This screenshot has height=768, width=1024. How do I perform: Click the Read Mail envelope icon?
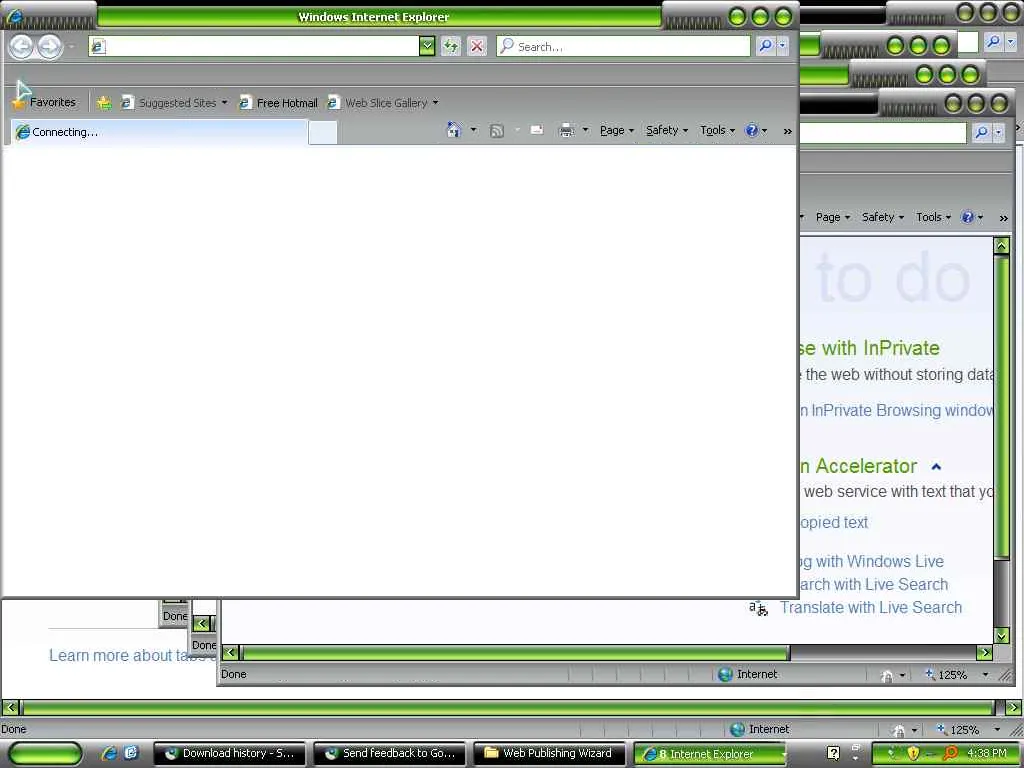(x=537, y=130)
